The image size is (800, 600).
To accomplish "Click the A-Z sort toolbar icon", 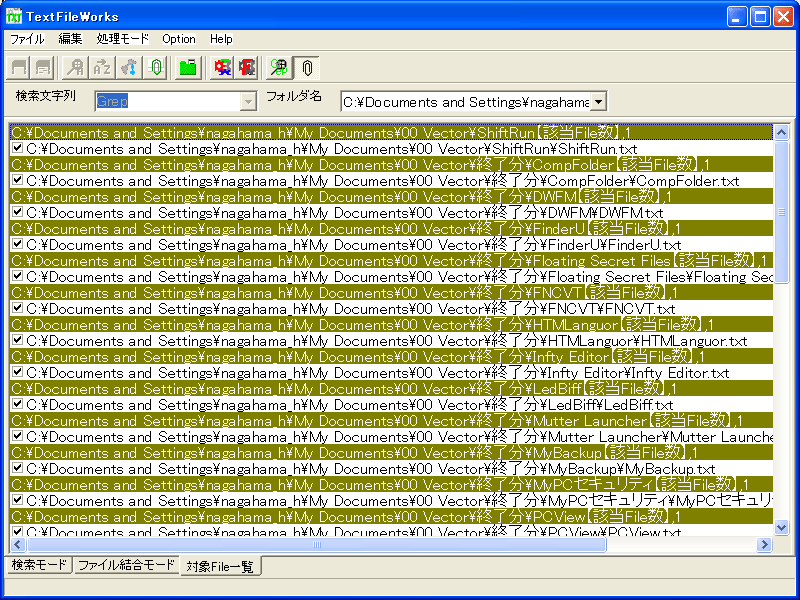I will coord(102,68).
